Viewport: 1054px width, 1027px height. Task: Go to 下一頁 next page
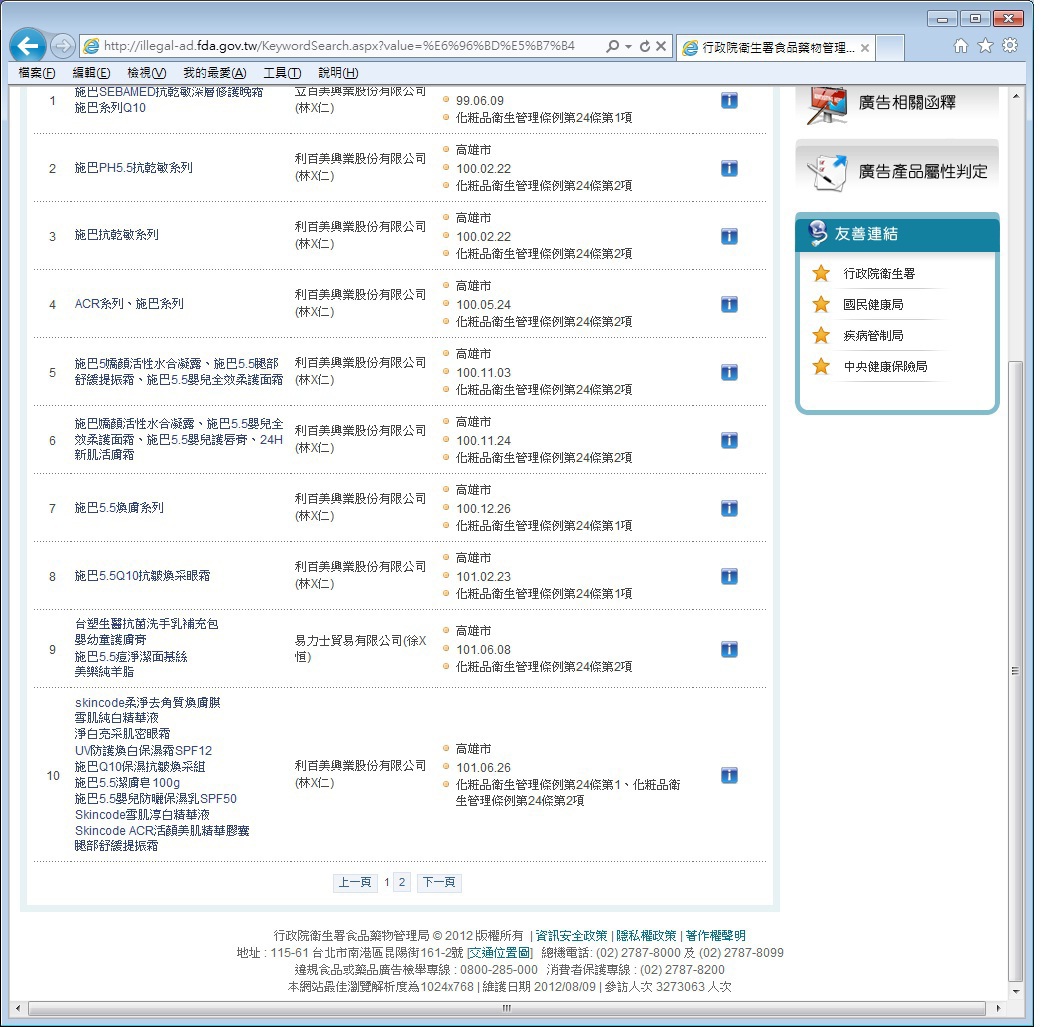[x=440, y=882]
